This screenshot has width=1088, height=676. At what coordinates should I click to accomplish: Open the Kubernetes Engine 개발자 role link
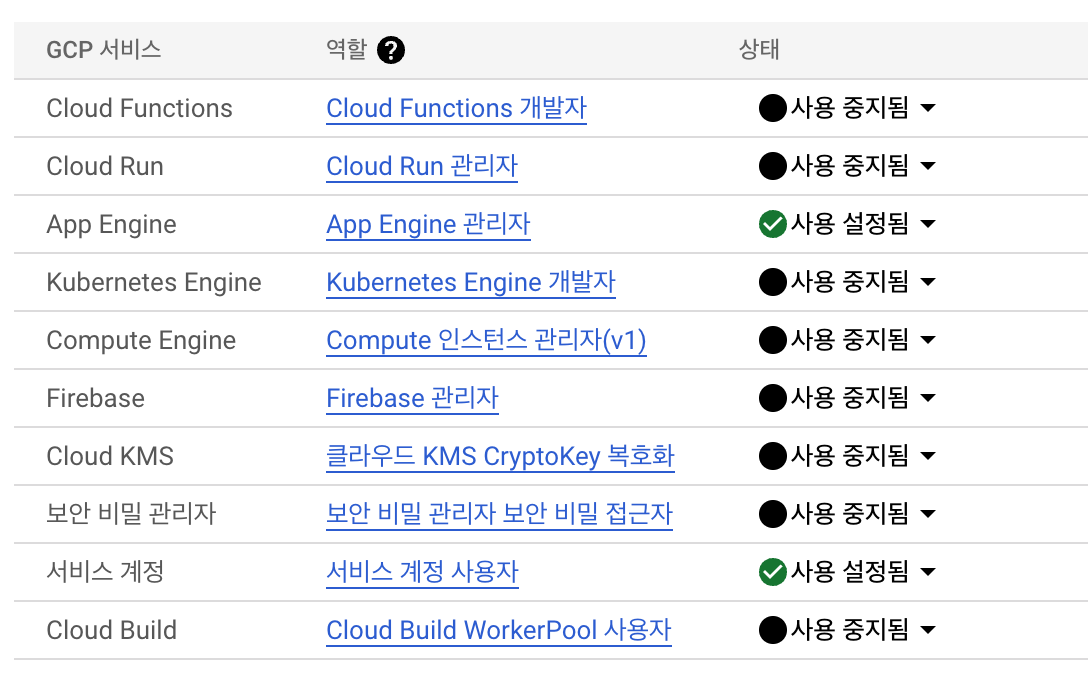[471, 282]
